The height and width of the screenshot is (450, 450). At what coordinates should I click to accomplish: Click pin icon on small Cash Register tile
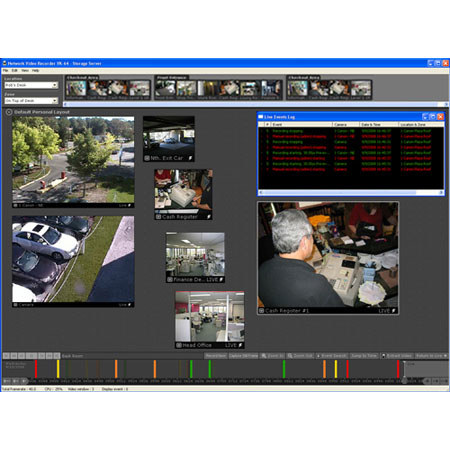pyautogui.click(x=209, y=217)
